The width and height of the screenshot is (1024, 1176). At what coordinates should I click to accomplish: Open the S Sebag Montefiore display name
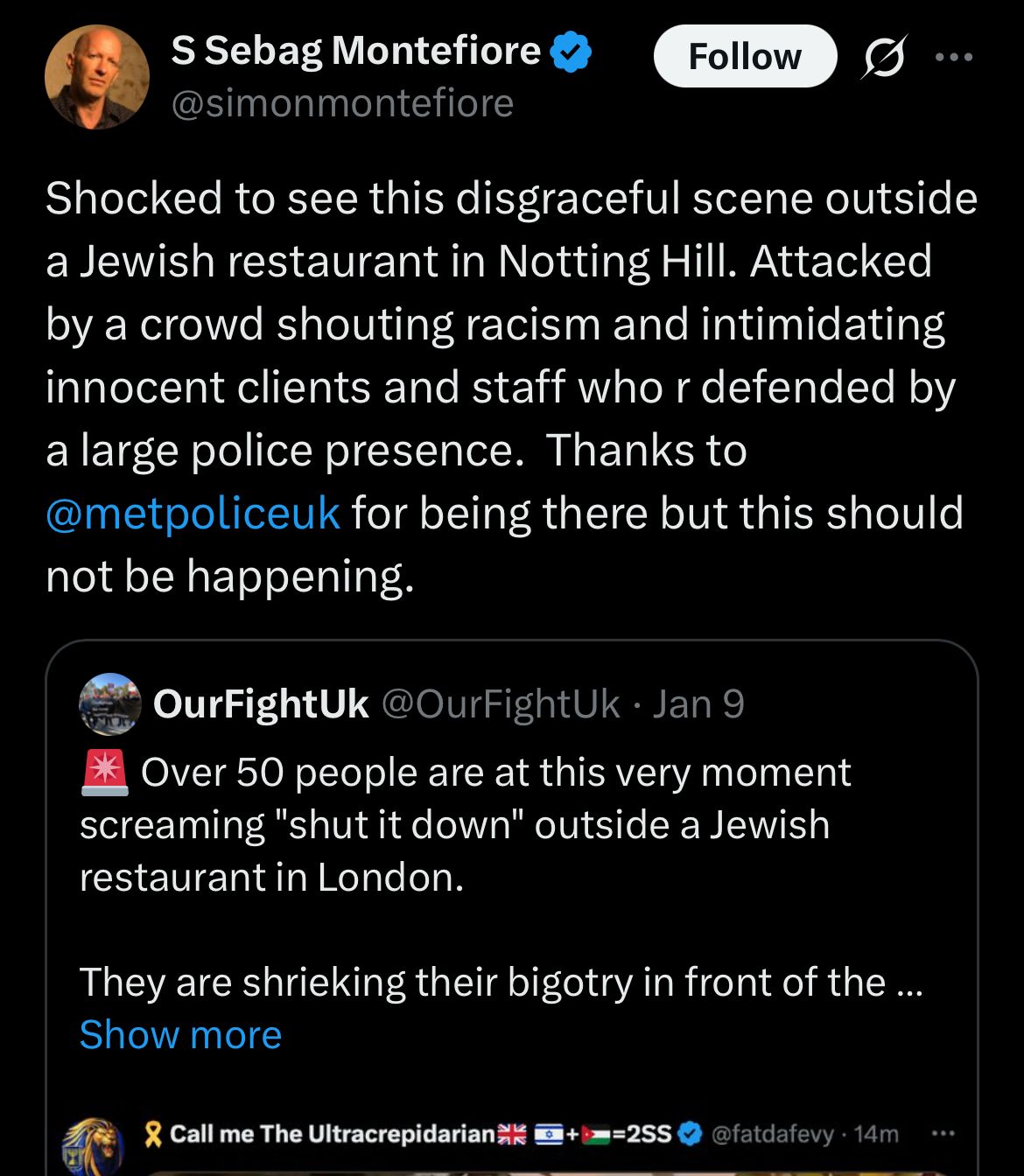tap(355, 51)
